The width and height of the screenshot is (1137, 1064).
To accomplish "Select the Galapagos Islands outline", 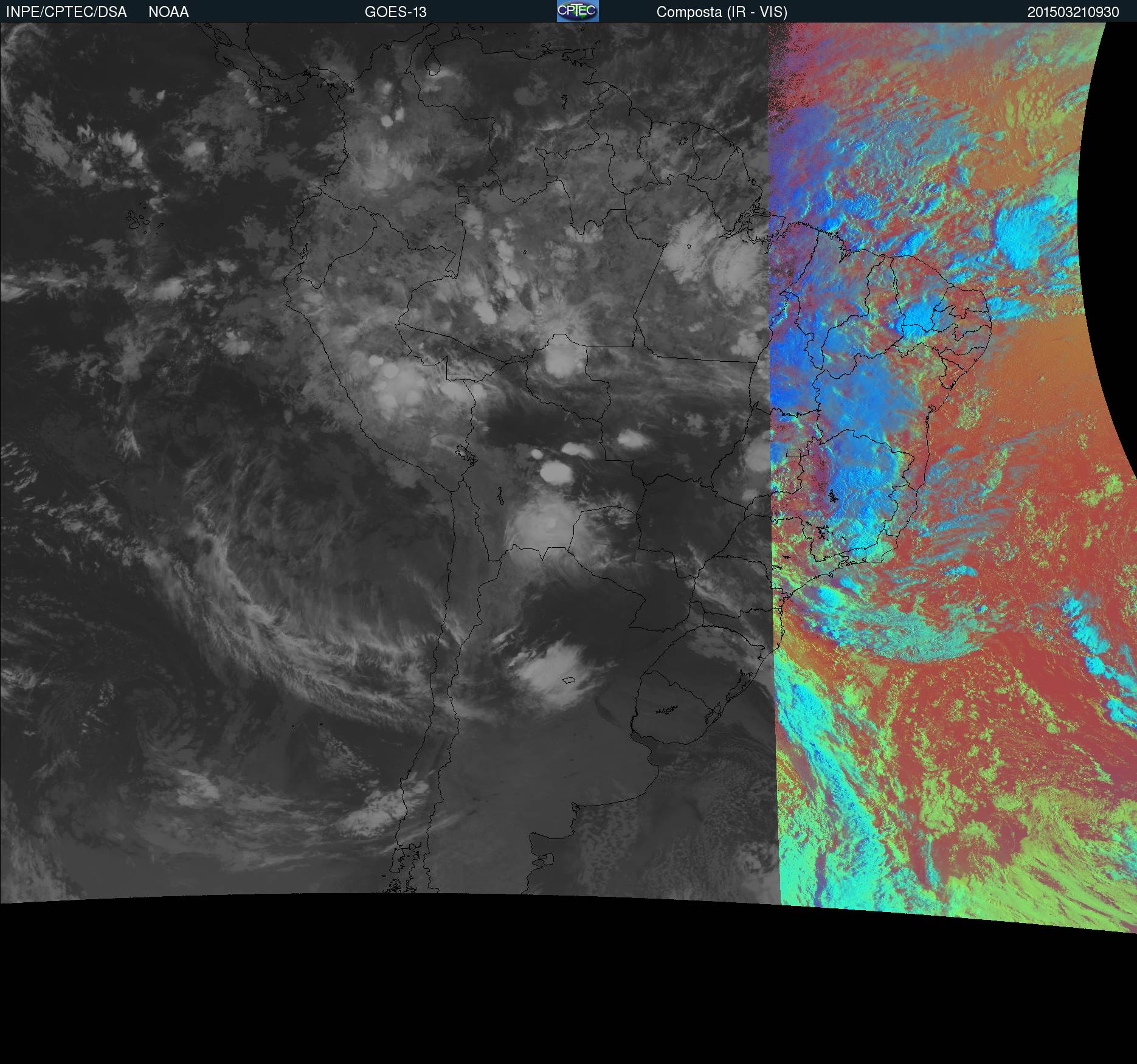I will 145,218.
